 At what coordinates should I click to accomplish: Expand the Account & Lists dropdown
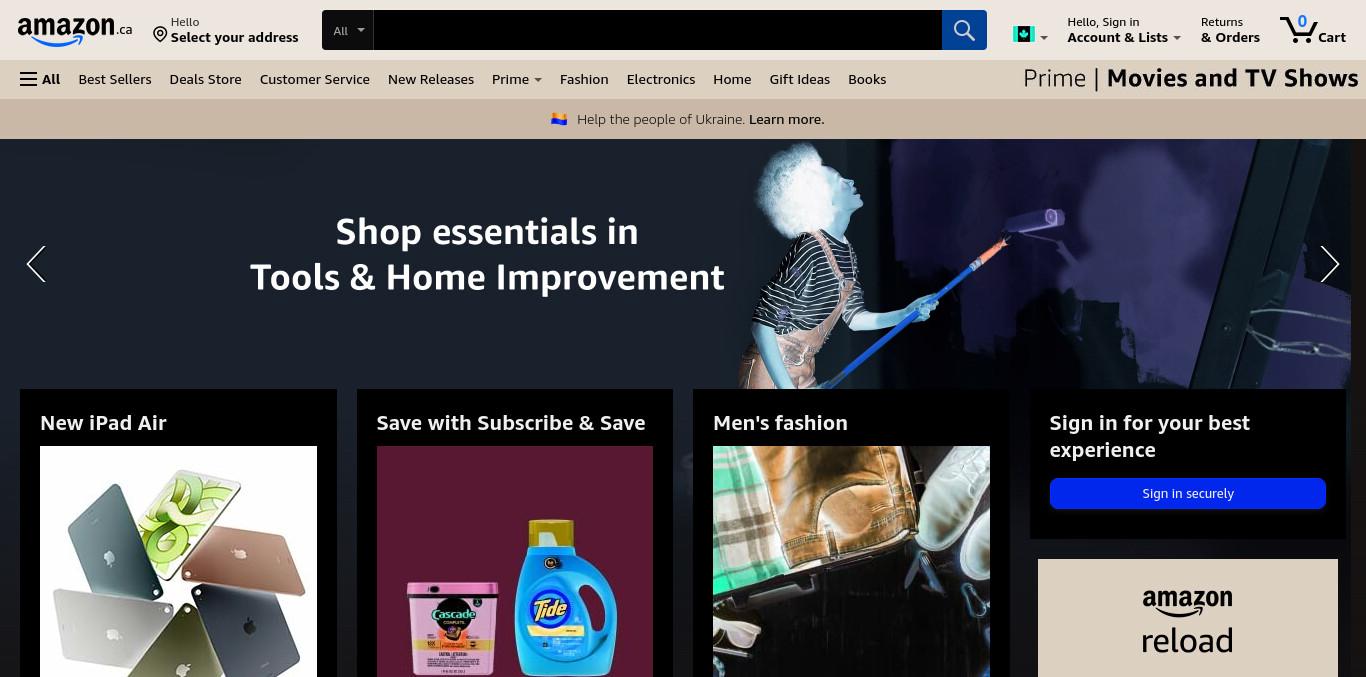point(1123,30)
